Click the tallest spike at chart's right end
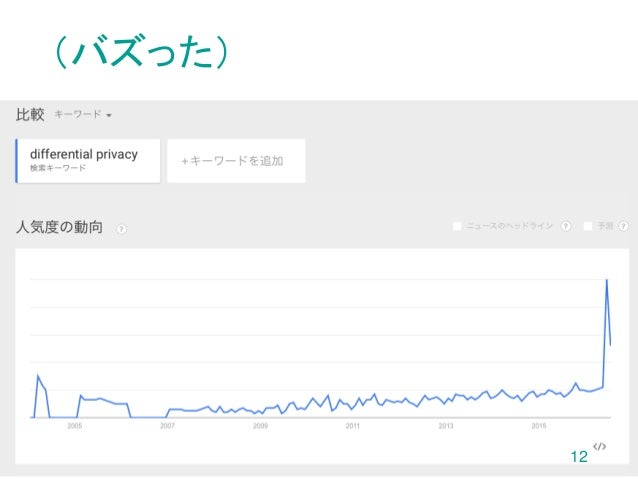Image resolution: width=638 pixels, height=479 pixels. [607, 280]
